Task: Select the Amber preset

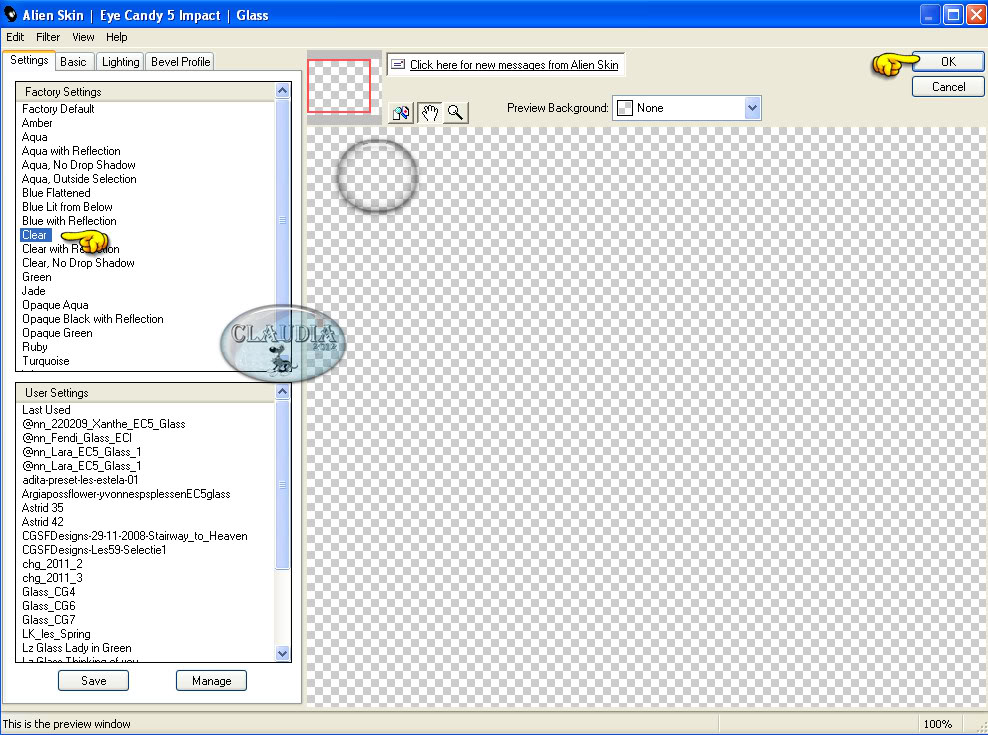Action: click(37, 123)
